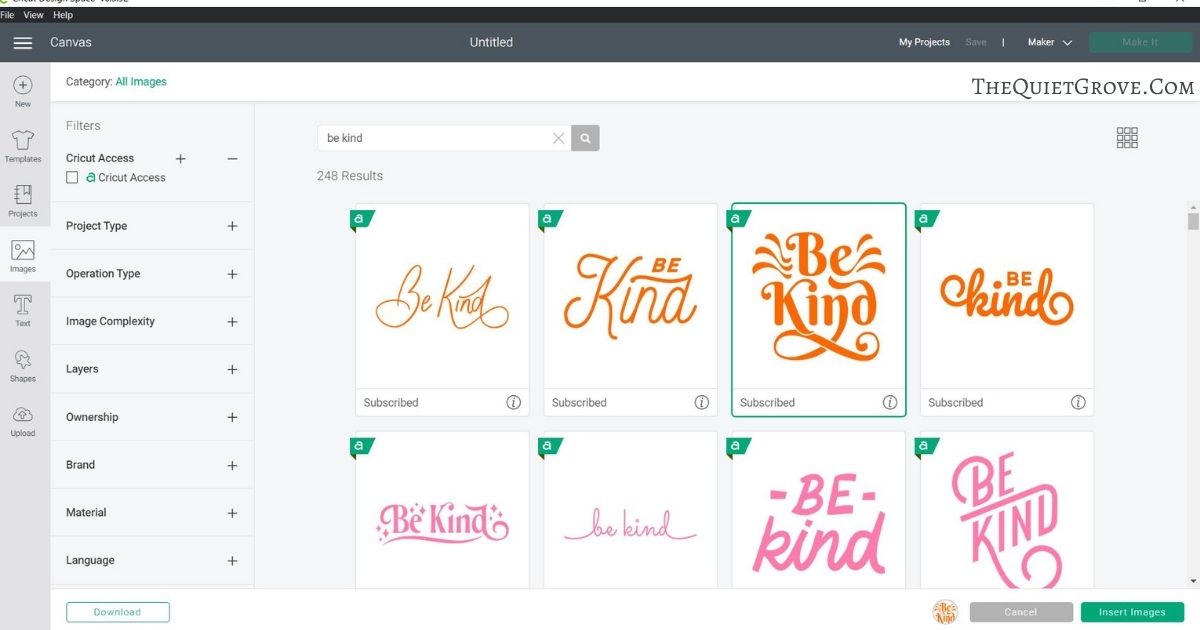Open the Templates panel

[x=23, y=146]
